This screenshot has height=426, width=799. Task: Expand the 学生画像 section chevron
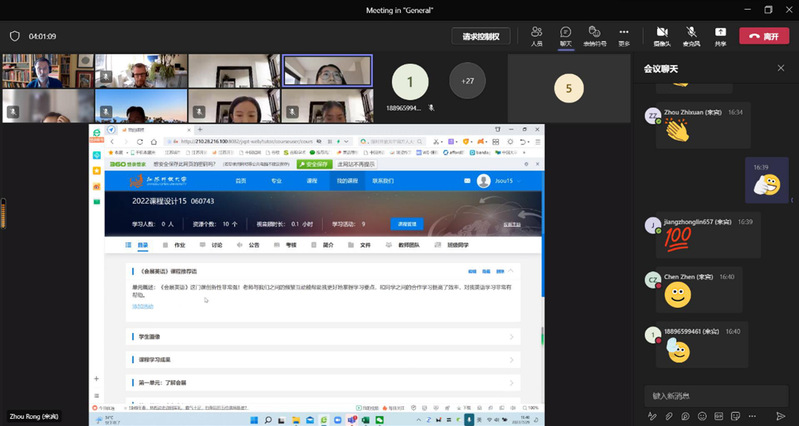[511, 337]
